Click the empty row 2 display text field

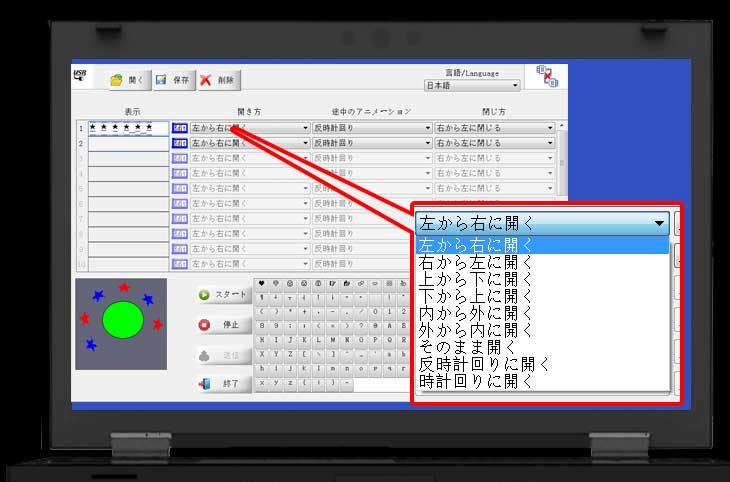point(128,143)
